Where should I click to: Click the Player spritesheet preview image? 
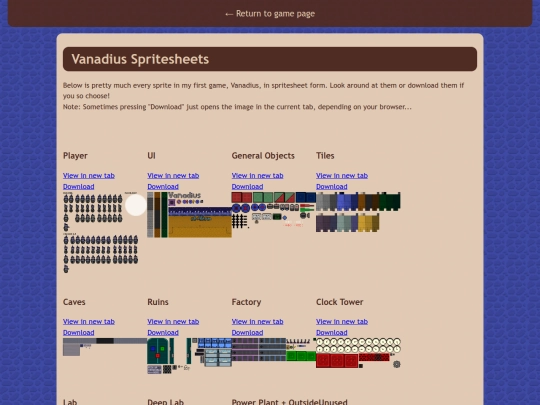coord(105,233)
